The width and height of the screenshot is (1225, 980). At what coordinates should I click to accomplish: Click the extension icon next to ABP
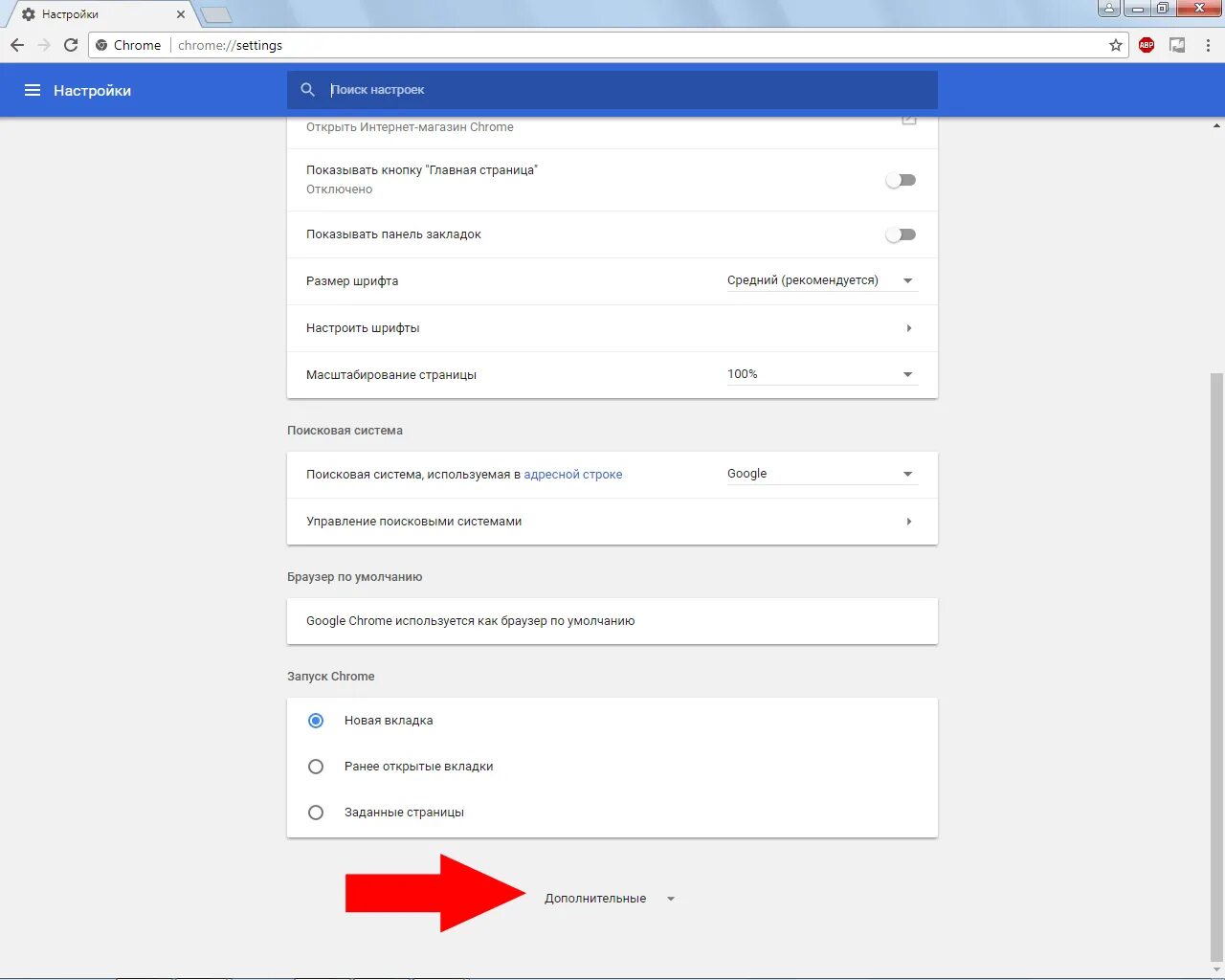coord(1177,45)
